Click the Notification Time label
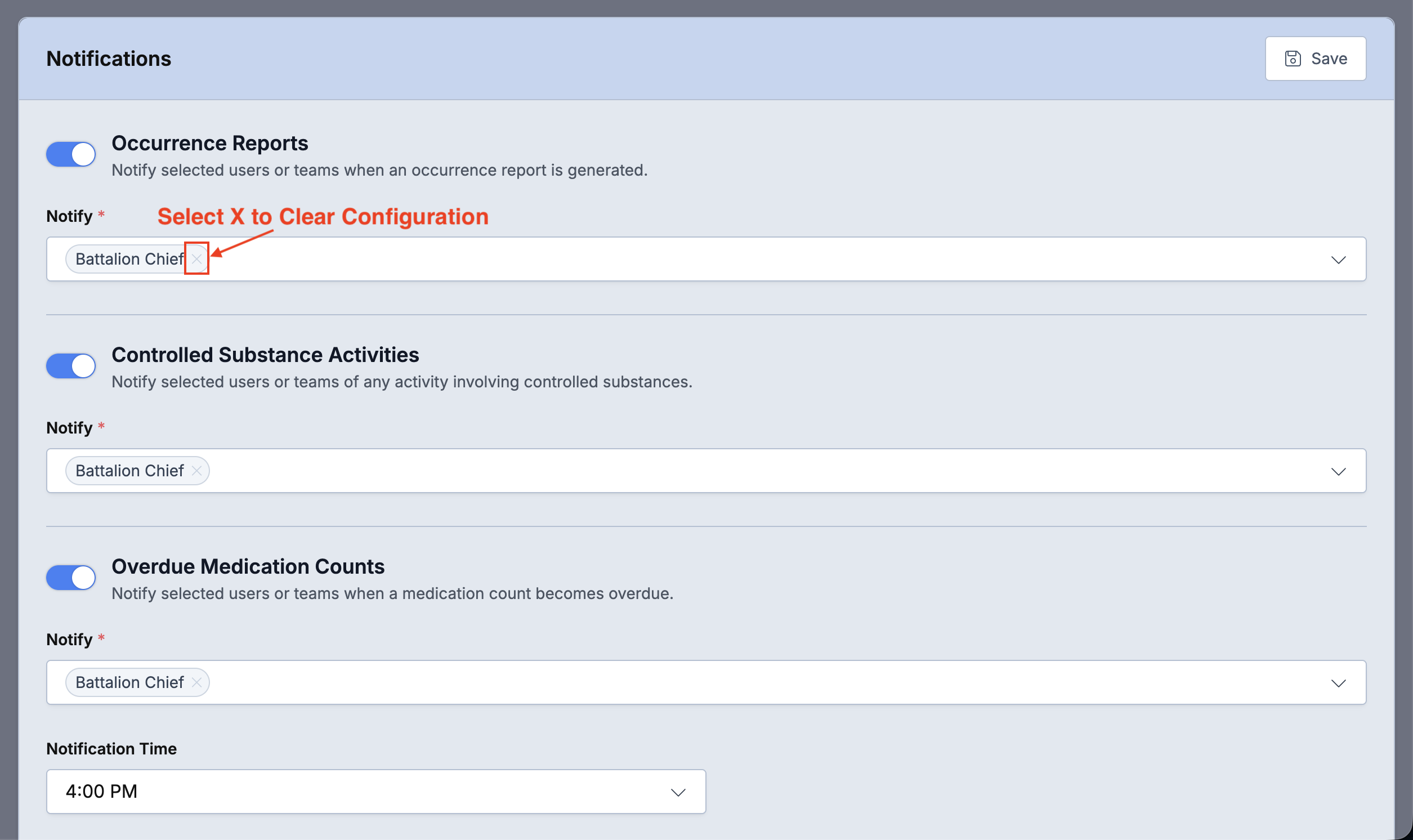 click(x=111, y=748)
